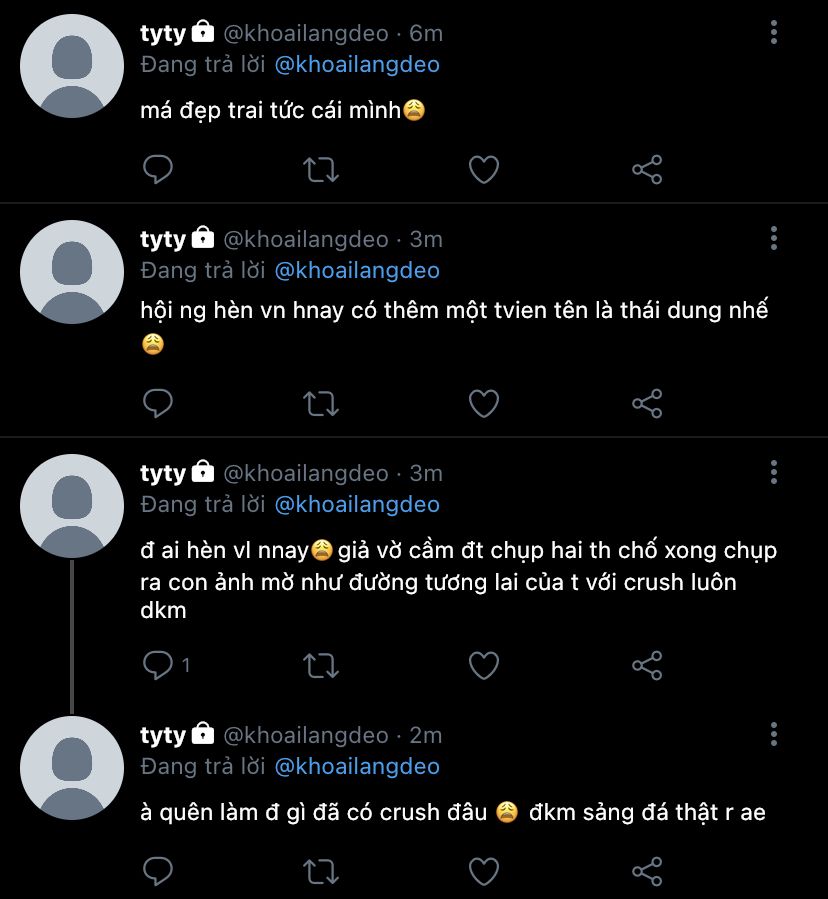Reply to the "đ ai hèn vl" tweet
Screen dimensions: 828x899
pos(158,665)
